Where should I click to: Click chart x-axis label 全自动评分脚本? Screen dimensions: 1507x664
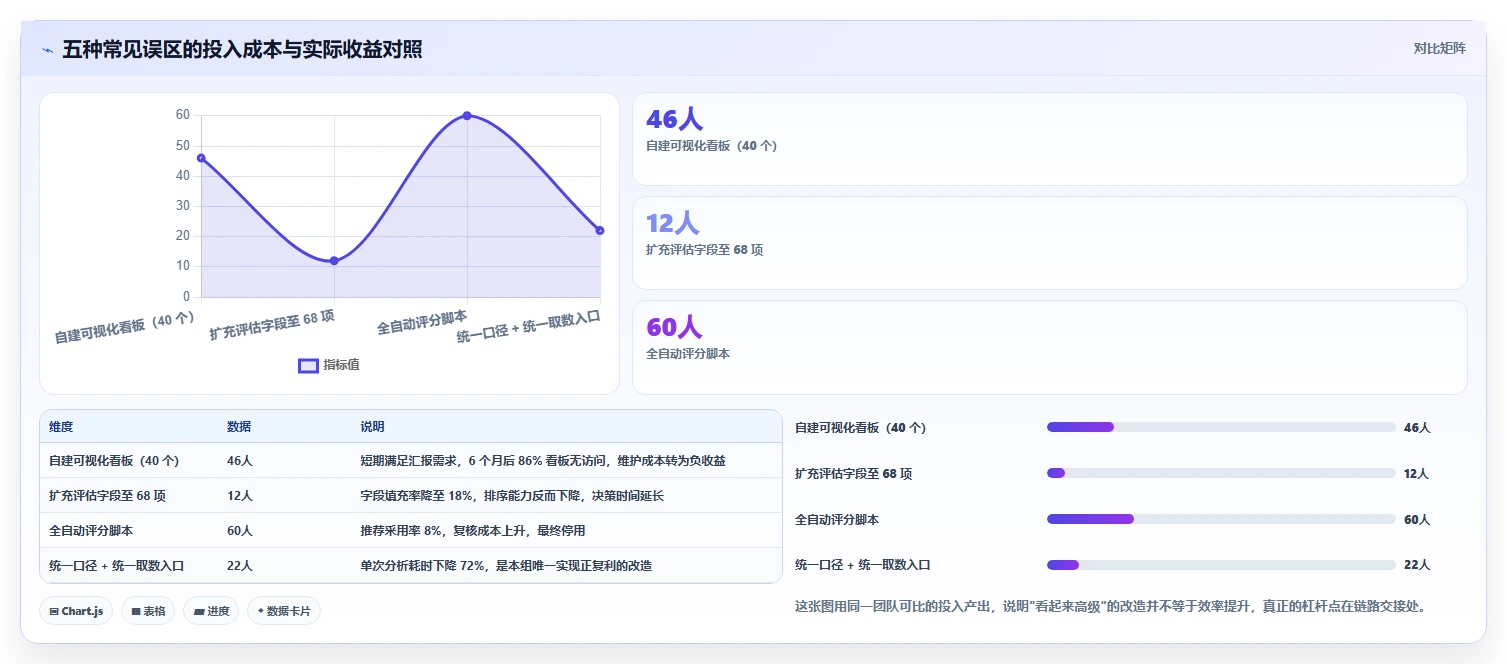coord(422,322)
